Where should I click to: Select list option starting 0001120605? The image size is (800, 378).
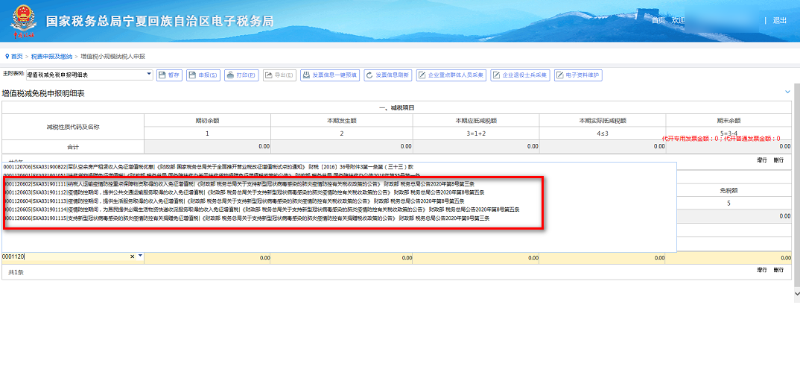click(339, 209)
